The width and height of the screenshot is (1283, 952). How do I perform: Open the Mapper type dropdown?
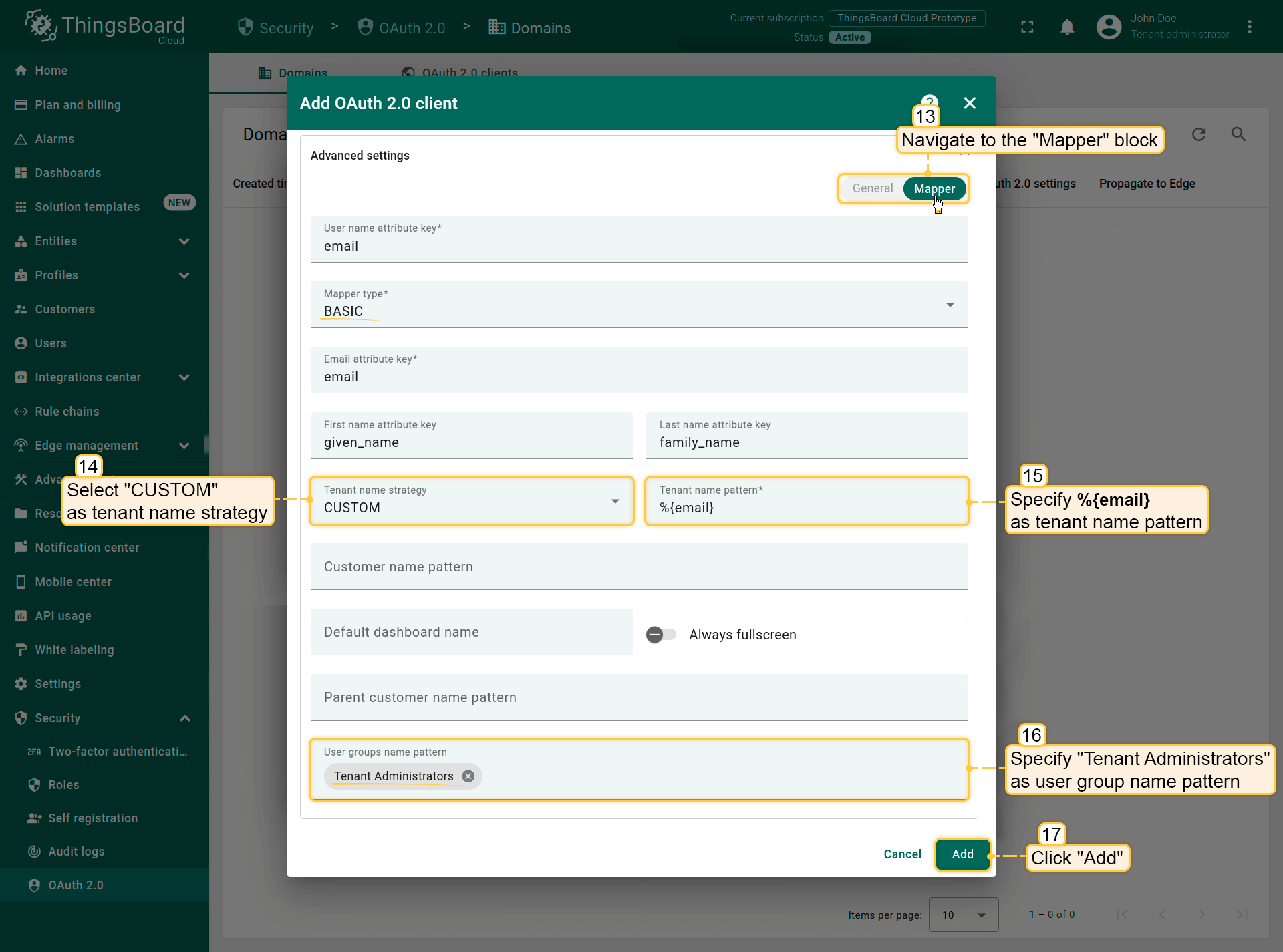tap(639, 305)
